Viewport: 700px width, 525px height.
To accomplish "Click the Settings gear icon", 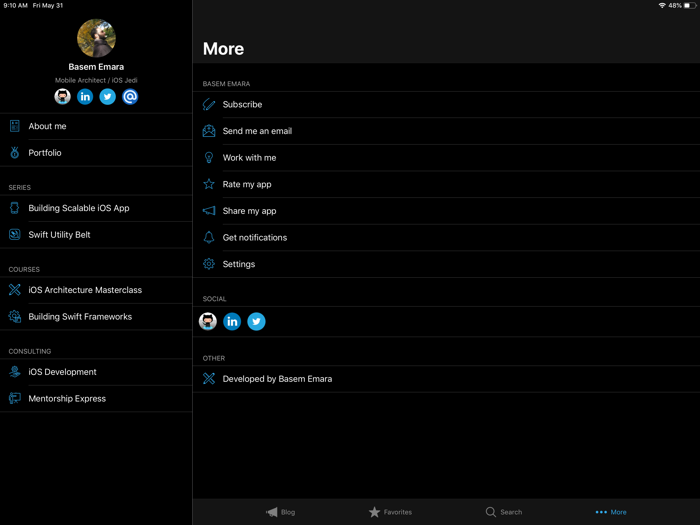I will [208, 264].
